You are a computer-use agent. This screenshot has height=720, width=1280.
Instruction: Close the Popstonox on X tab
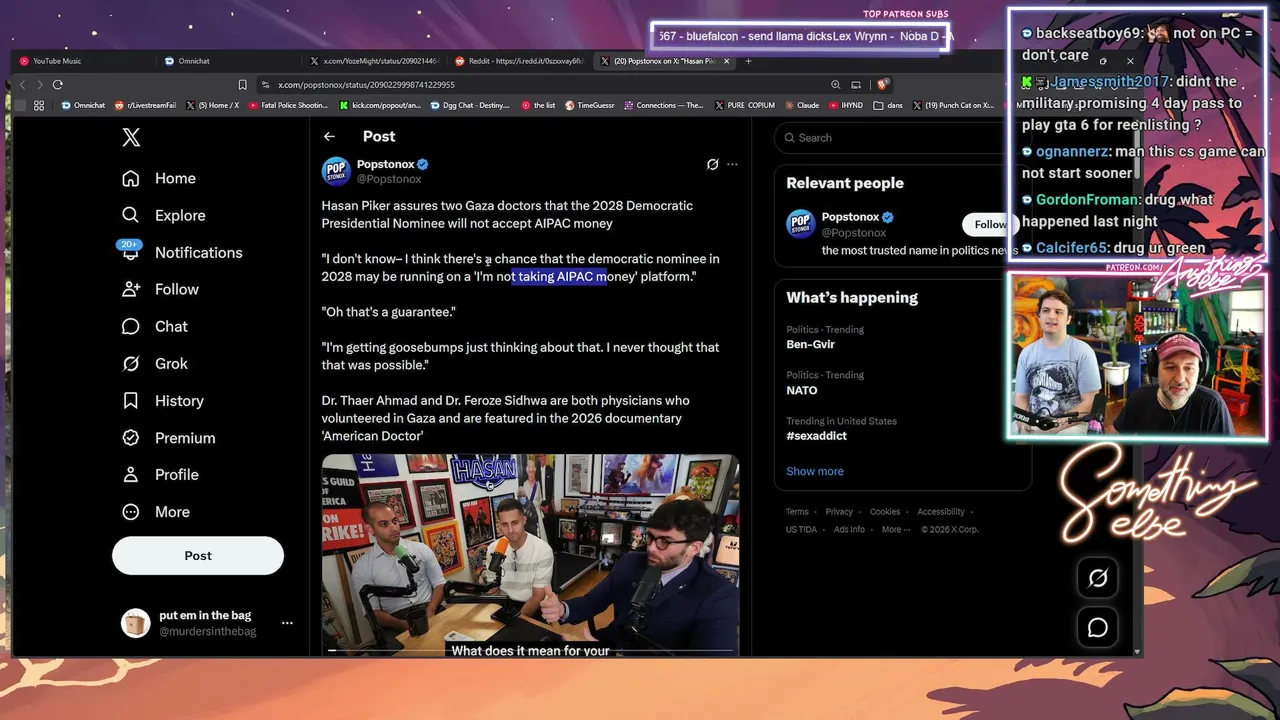click(x=727, y=61)
